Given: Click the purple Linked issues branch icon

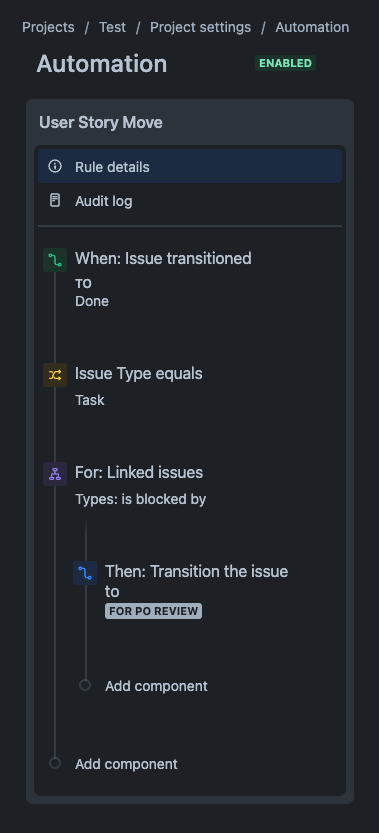Looking at the screenshot, I should click(x=55, y=474).
